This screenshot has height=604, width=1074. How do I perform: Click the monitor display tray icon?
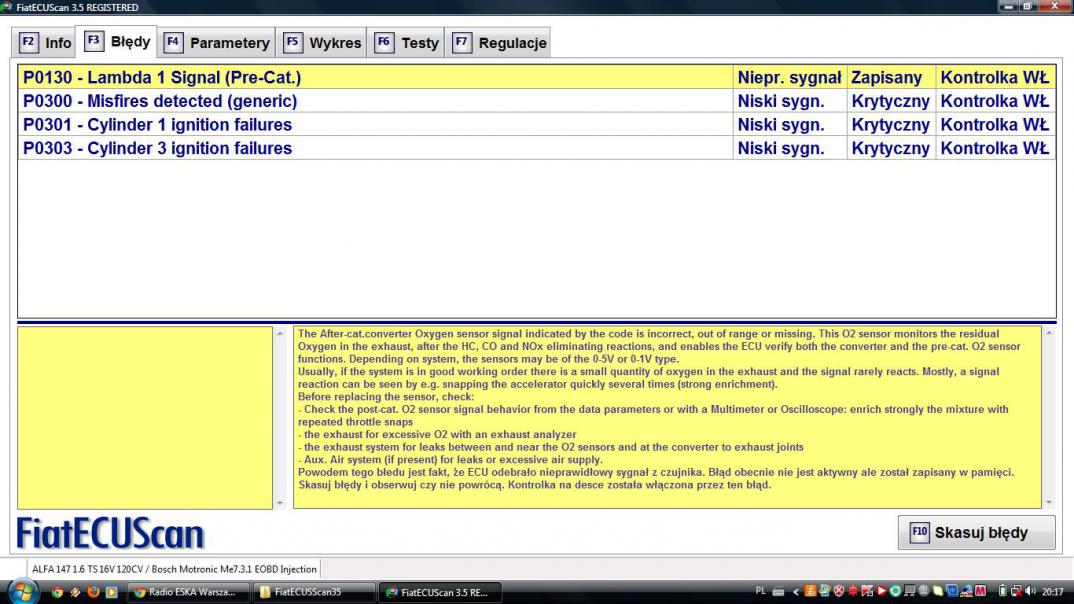pos(910,591)
